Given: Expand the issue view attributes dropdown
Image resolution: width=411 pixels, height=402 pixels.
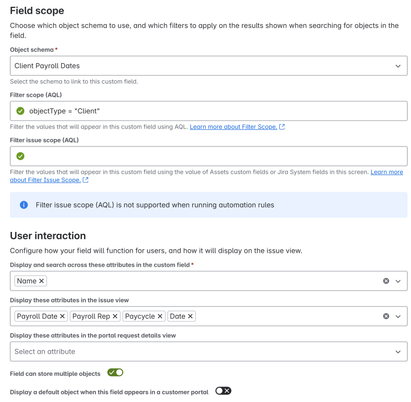Looking at the screenshot, I should tap(398, 316).
